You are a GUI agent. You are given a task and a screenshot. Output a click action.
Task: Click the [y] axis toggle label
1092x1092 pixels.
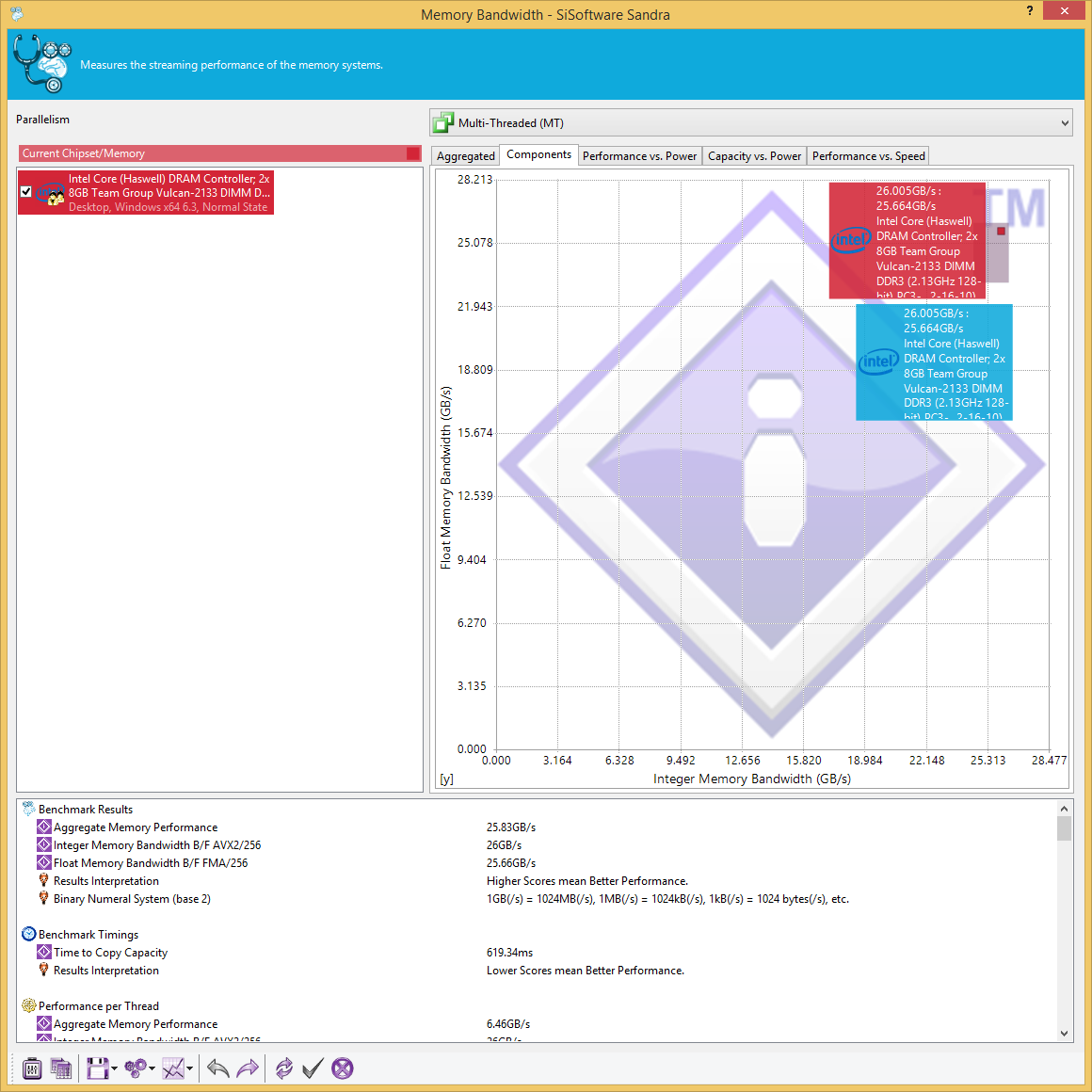click(446, 779)
